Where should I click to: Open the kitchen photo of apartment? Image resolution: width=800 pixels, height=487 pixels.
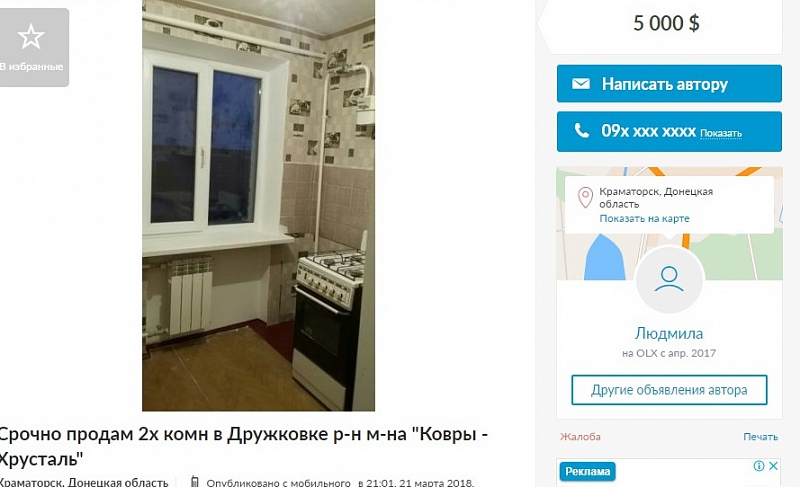(258, 206)
